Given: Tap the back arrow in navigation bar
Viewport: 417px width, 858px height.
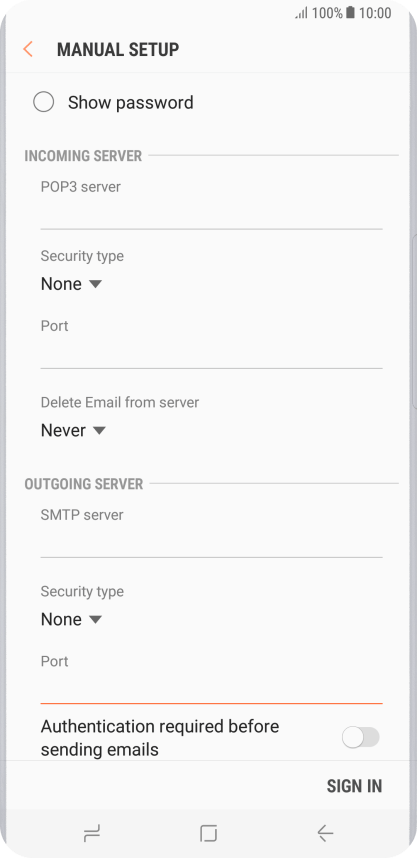Looking at the screenshot, I should point(325,833).
